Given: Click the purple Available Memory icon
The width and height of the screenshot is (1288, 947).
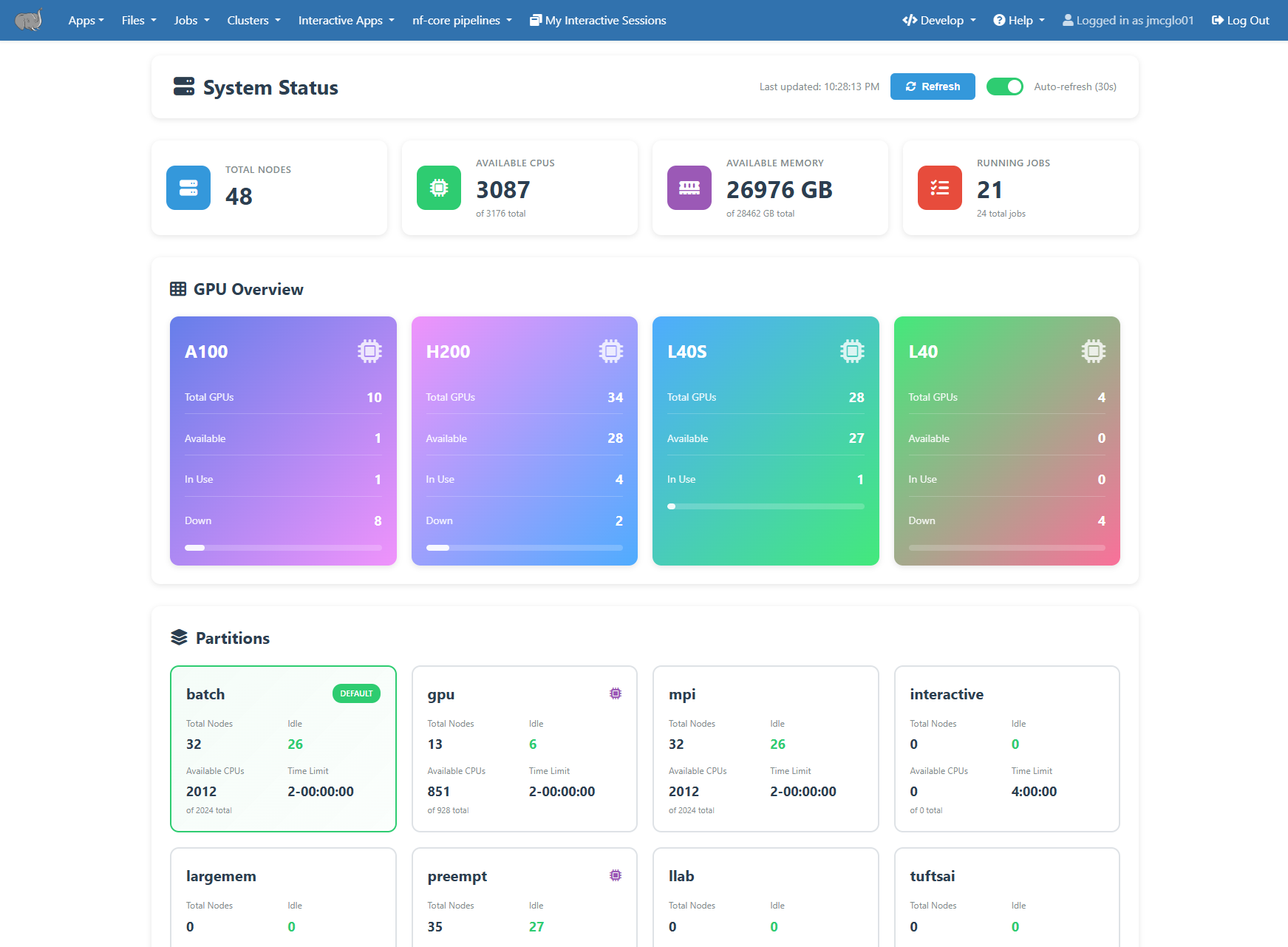Looking at the screenshot, I should [x=689, y=188].
